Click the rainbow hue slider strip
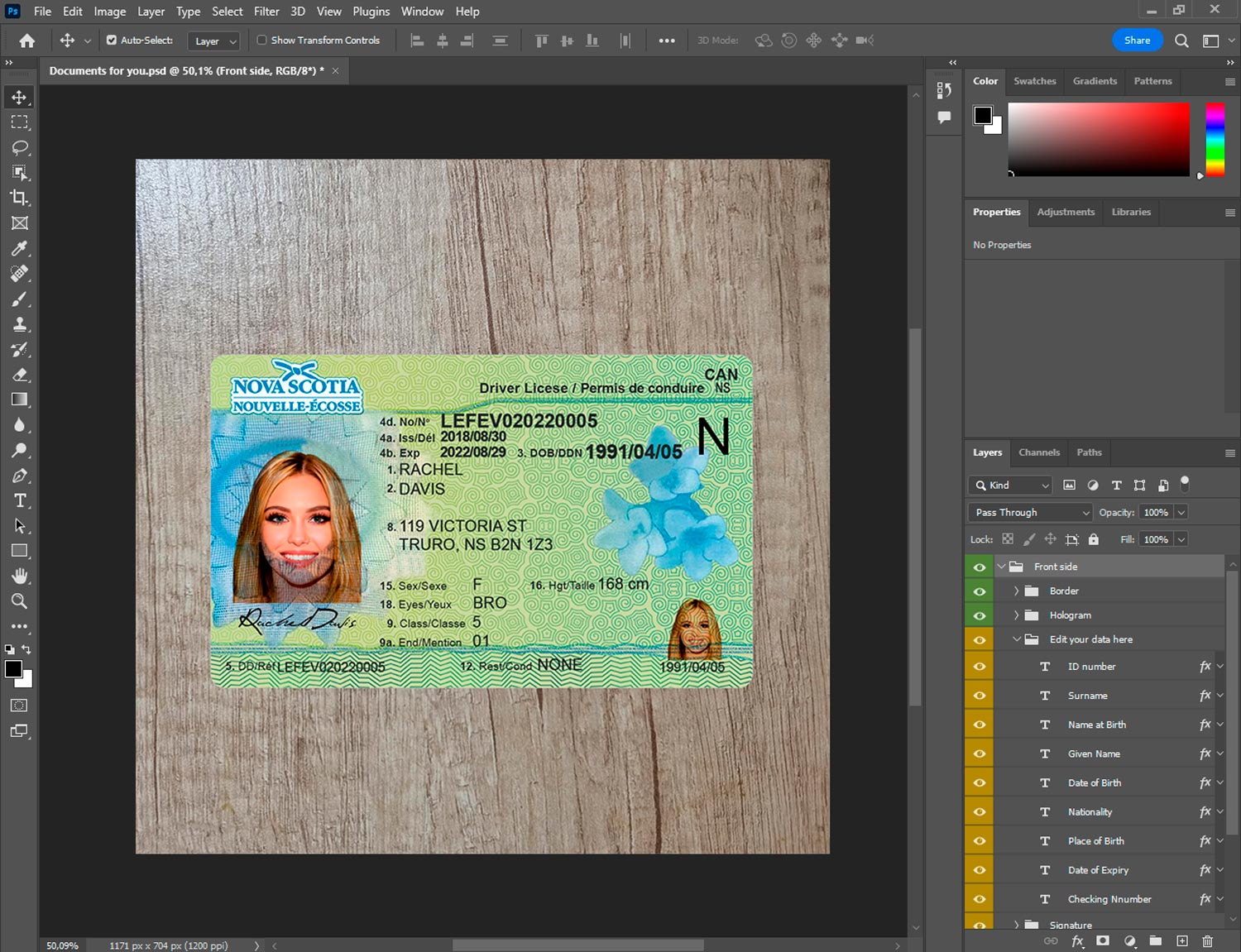The width and height of the screenshot is (1241, 952). coord(1215,139)
